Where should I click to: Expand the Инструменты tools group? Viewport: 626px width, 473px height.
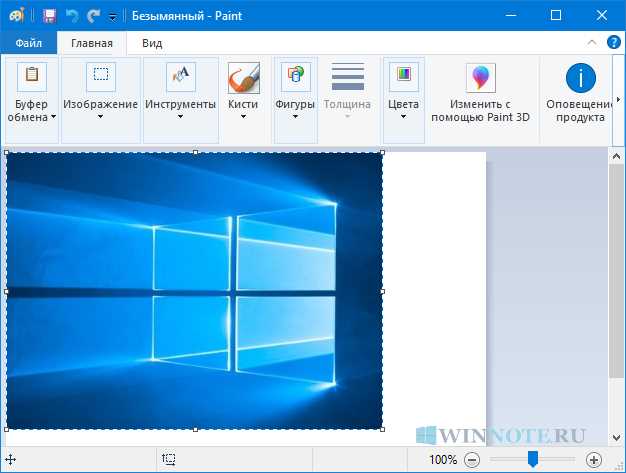tap(180, 92)
